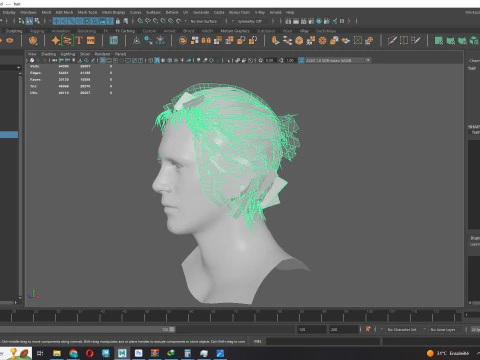
Task: Open the viewport Lighting menu
Action: click(68, 54)
